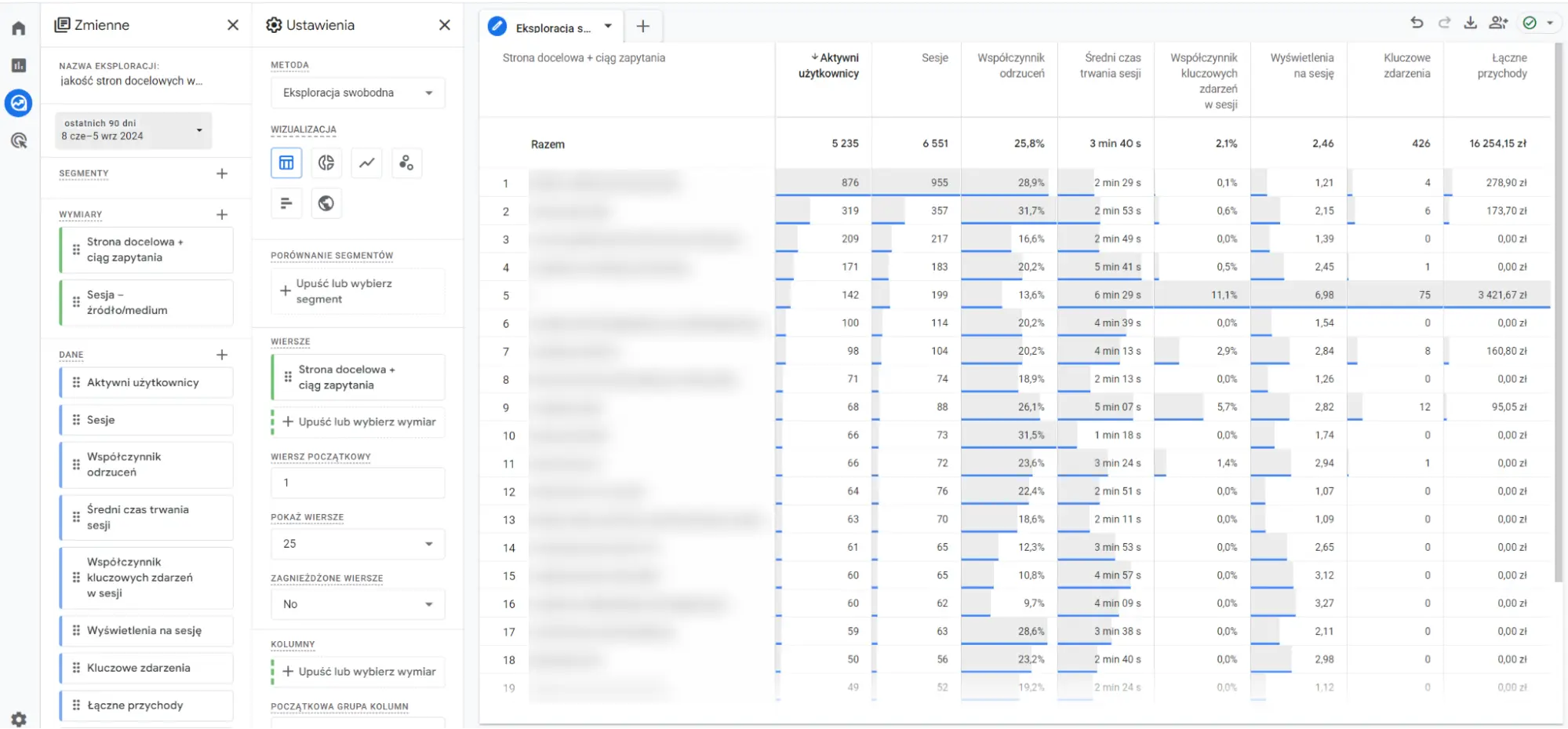
Task: Sort by the Aktywni użytkownicy column header
Action: click(828, 66)
